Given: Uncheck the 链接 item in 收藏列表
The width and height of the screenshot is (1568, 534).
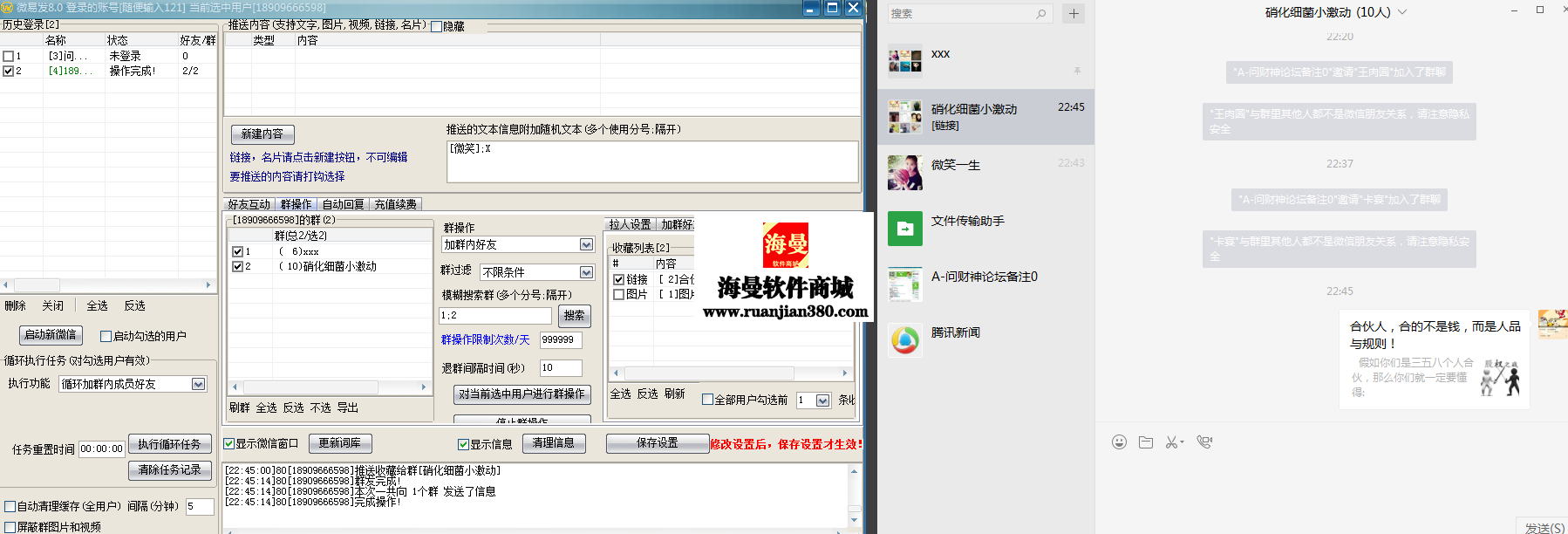Looking at the screenshot, I should [619, 279].
